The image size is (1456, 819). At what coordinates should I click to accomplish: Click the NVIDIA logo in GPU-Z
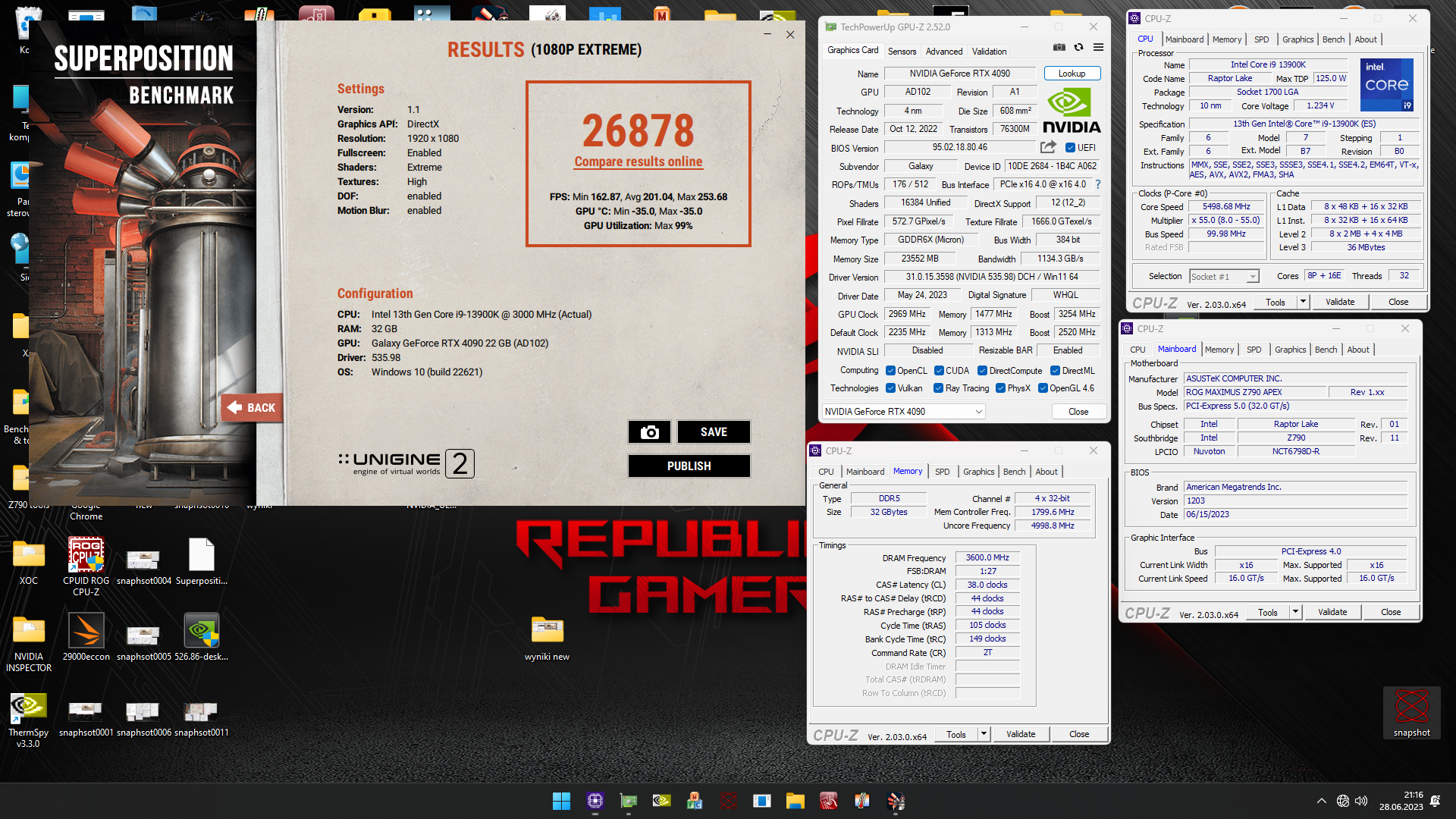pyautogui.click(x=1072, y=111)
